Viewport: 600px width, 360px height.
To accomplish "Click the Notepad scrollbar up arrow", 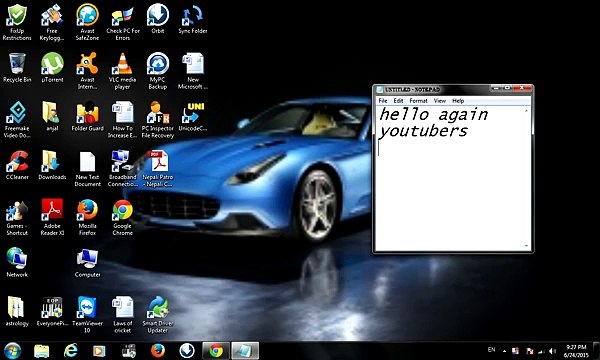I will [x=527, y=111].
